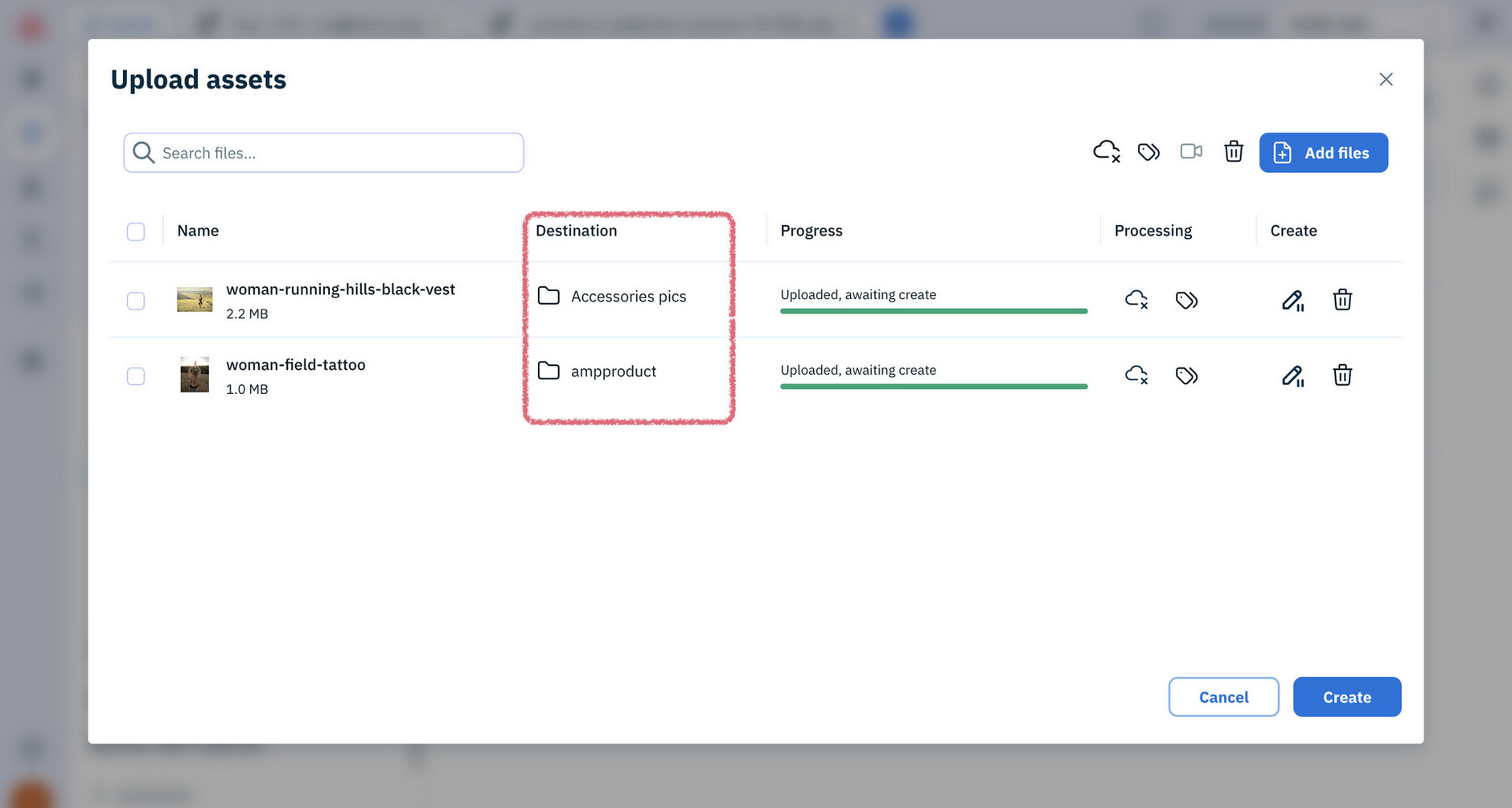Click edit pencil icon for woman-running-hills-black-vest

click(1292, 300)
